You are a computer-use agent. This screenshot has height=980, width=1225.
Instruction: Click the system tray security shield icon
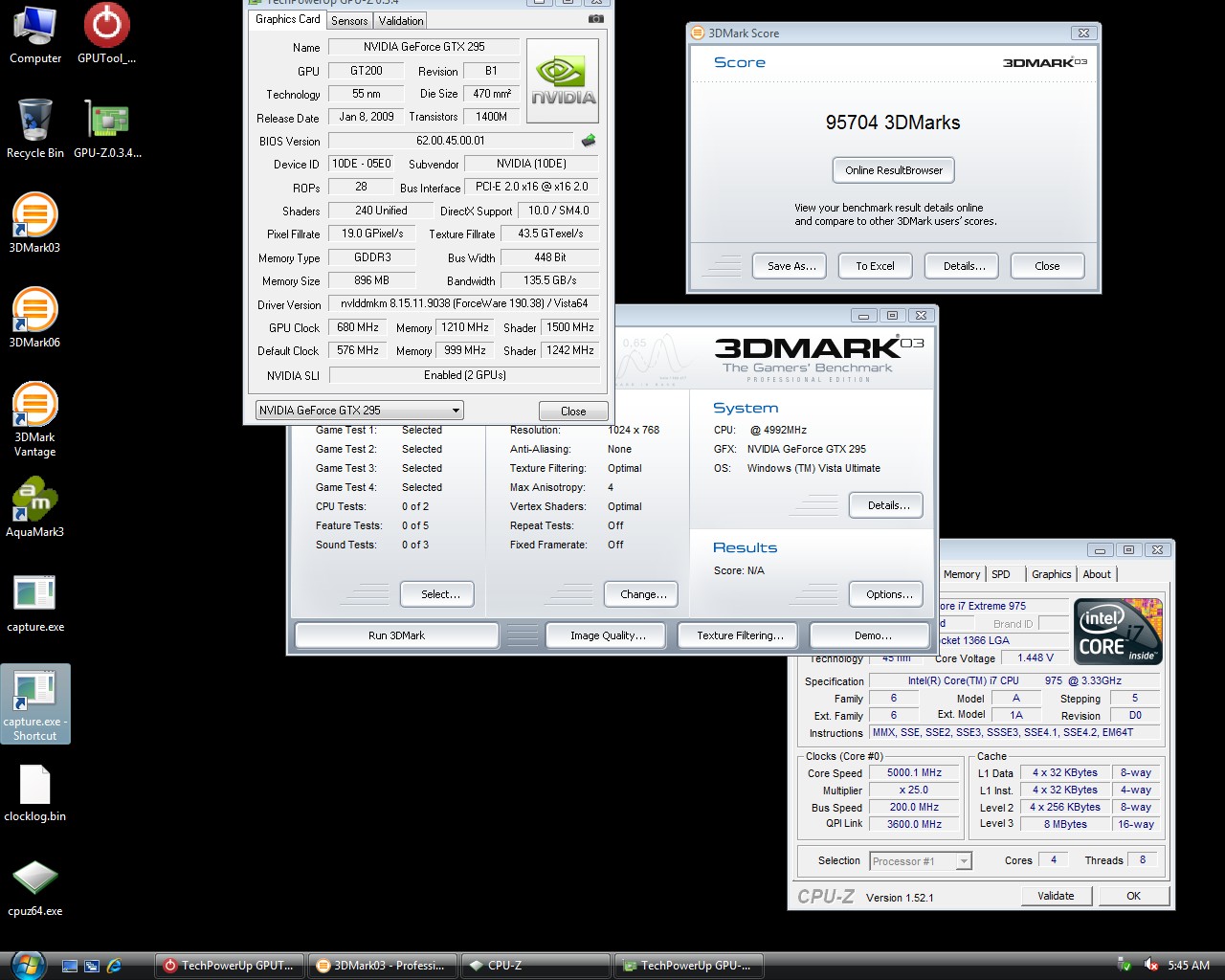[x=1125, y=966]
